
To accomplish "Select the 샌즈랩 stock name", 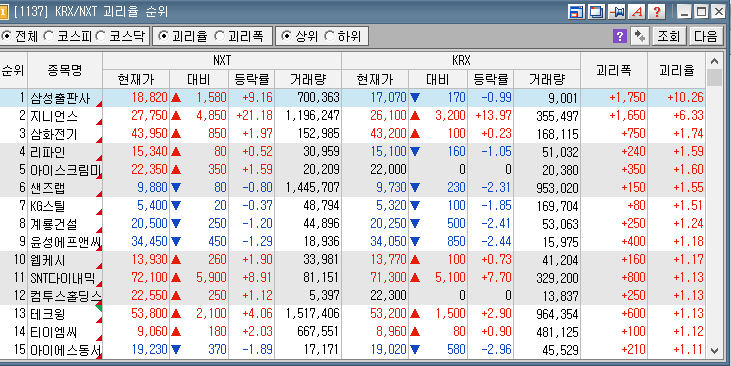I will pyautogui.click(x=48, y=188).
